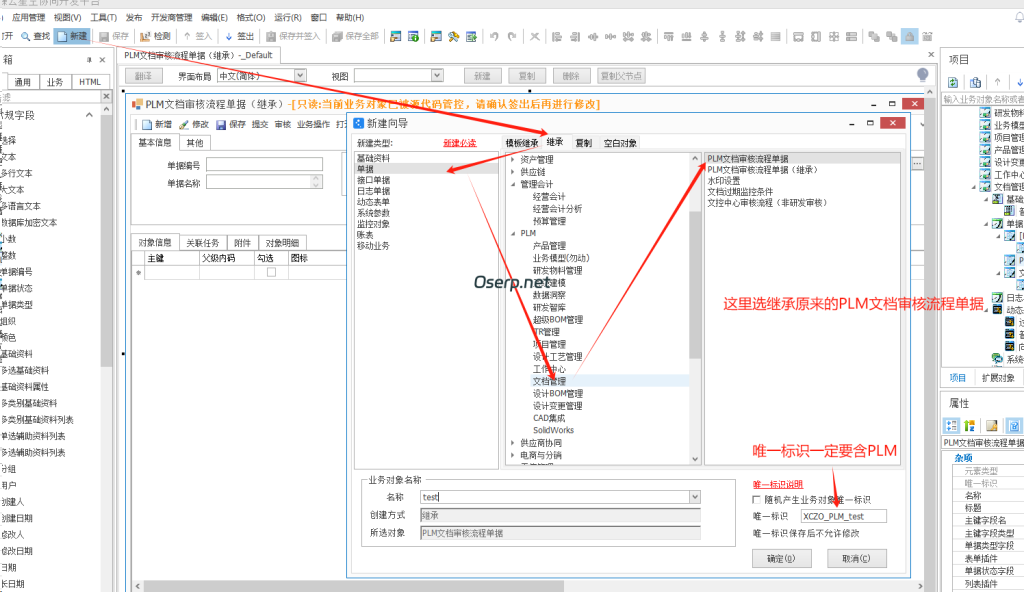The width and height of the screenshot is (1024, 592).
Task: Open the 查找 (Find) tool
Action: point(35,34)
